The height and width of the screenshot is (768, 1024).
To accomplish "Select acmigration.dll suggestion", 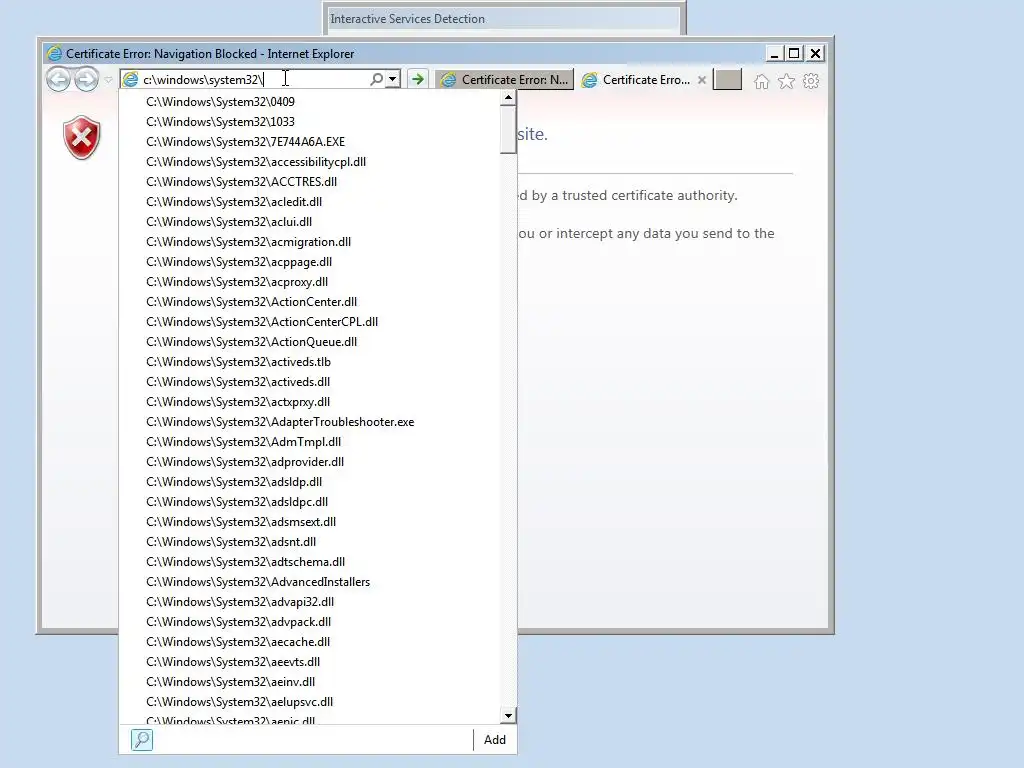I will (309, 242).
